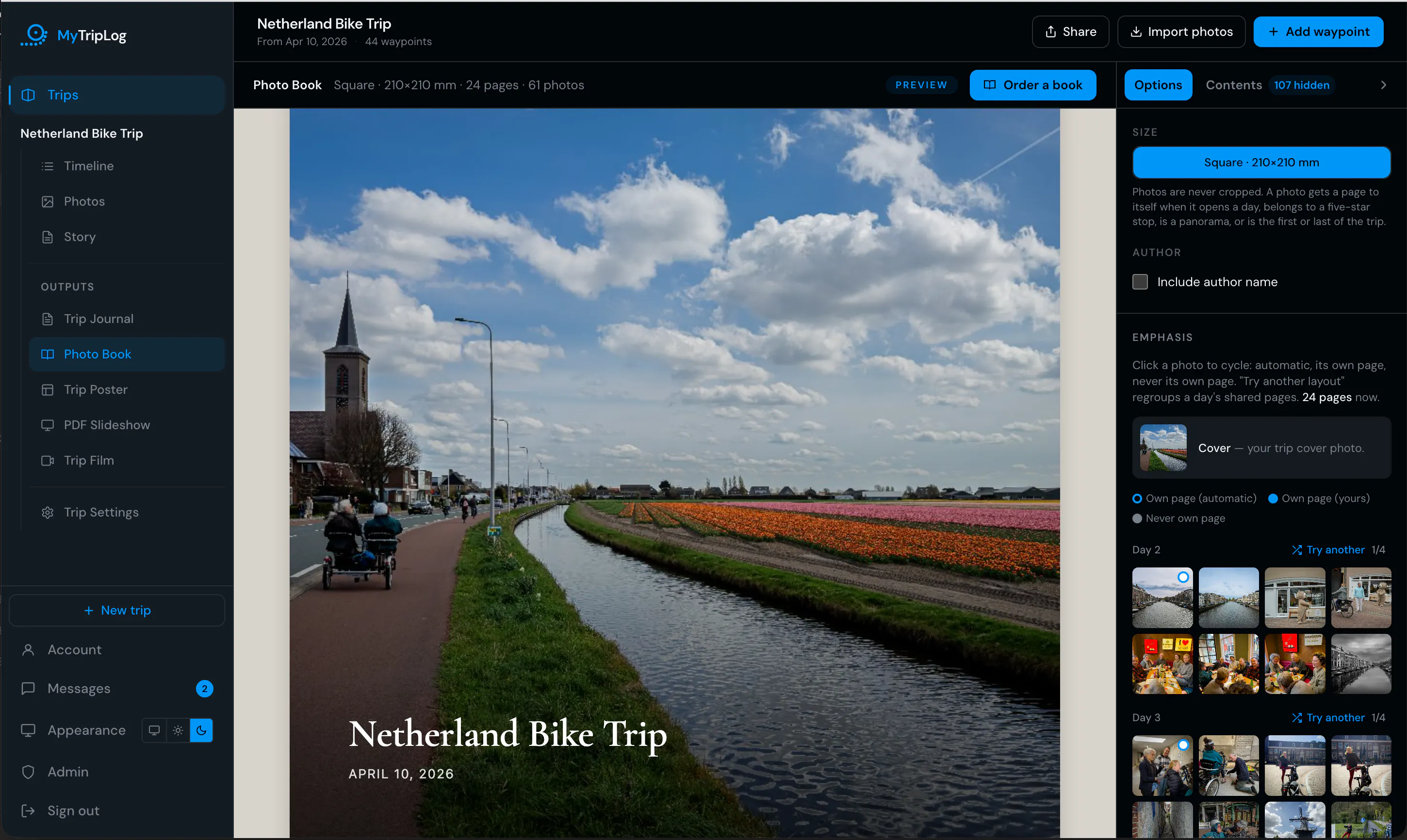This screenshot has height=840, width=1407.
Task: Click the Share button
Action: (x=1070, y=32)
